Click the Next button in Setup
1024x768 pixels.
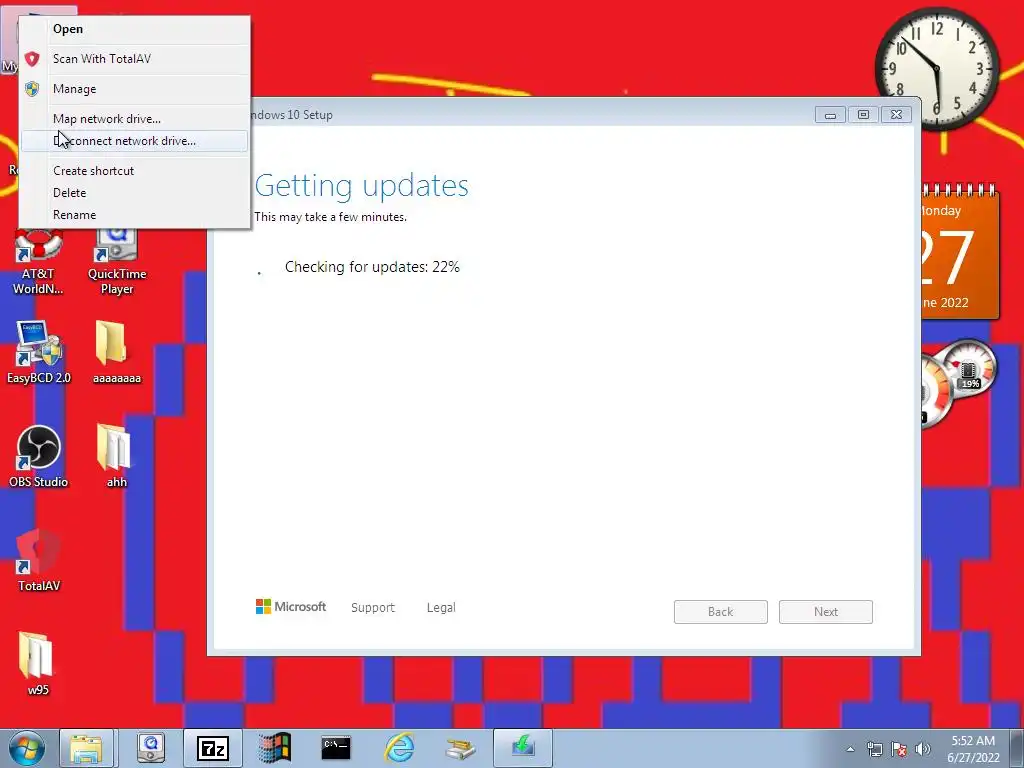[x=825, y=612]
